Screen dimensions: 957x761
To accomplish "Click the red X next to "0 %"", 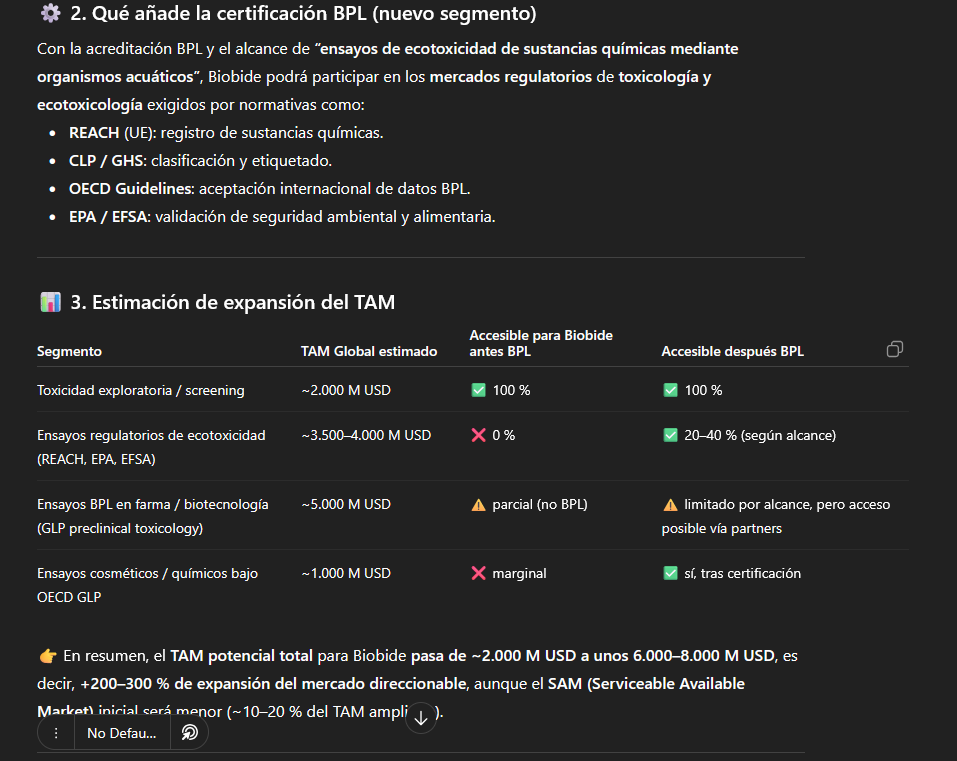I will (x=478, y=435).
